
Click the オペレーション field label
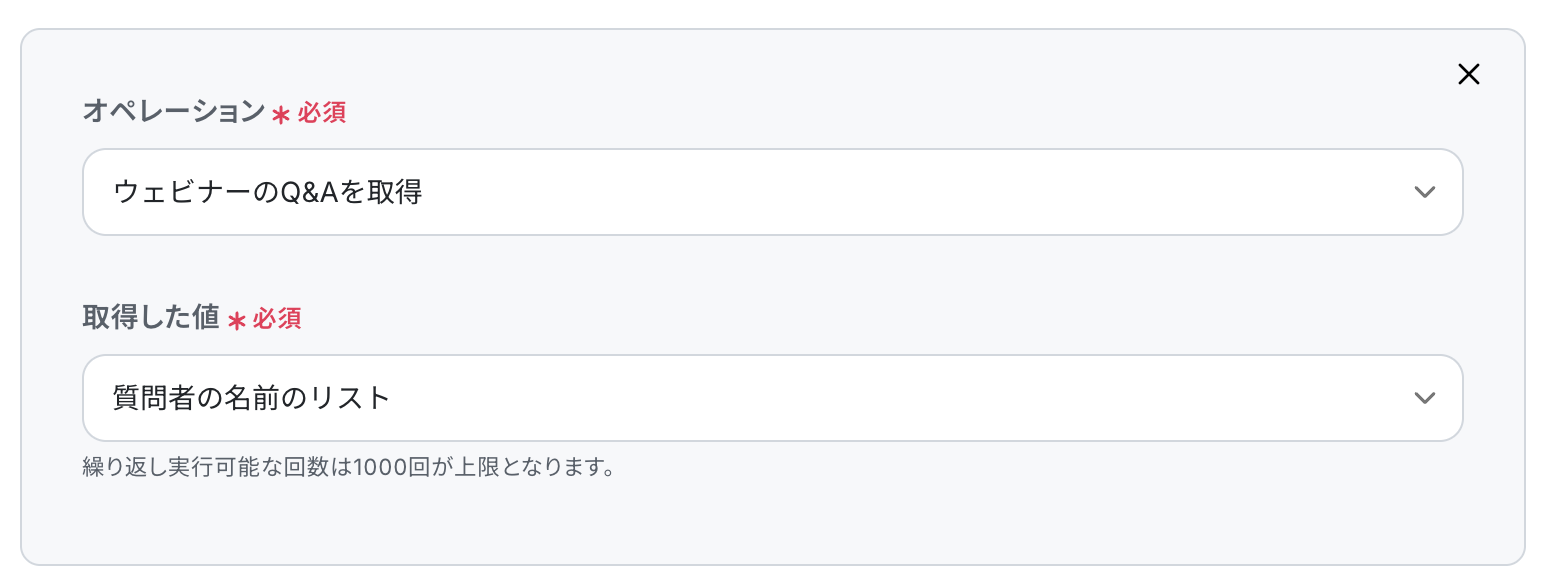click(x=174, y=112)
